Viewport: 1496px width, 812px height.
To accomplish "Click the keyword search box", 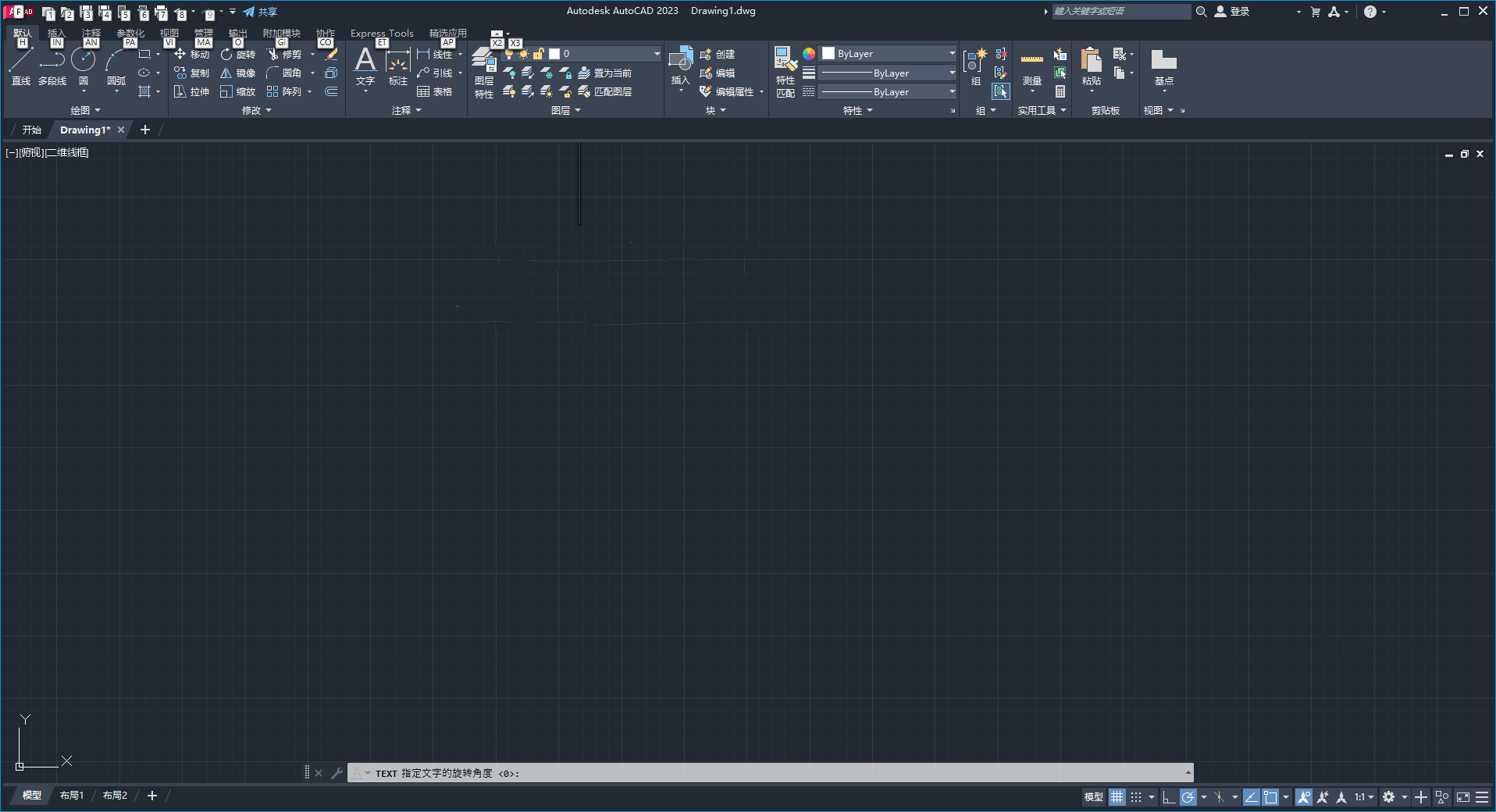I will (1121, 12).
